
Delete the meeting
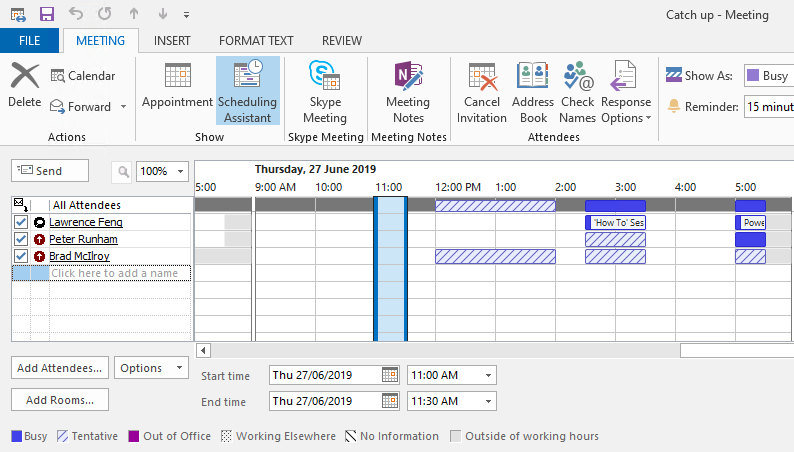click(25, 85)
